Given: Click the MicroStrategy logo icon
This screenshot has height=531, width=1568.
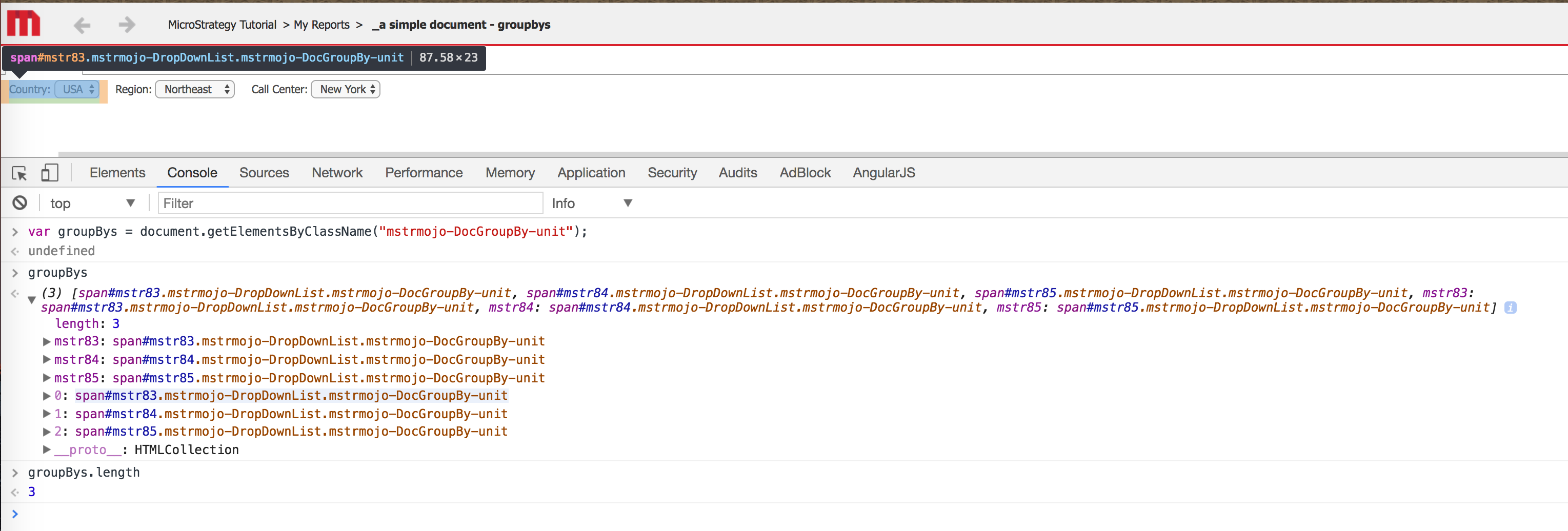Looking at the screenshot, I should coord(23,24).
